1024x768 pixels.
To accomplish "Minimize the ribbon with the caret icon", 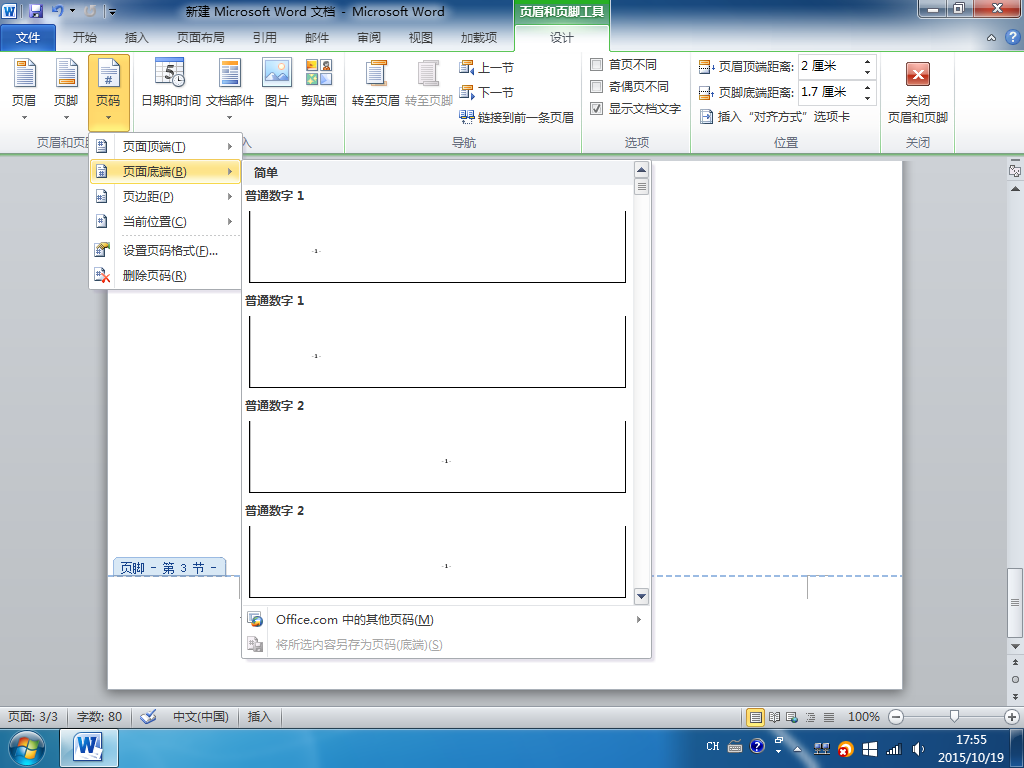I will point(991,38).
